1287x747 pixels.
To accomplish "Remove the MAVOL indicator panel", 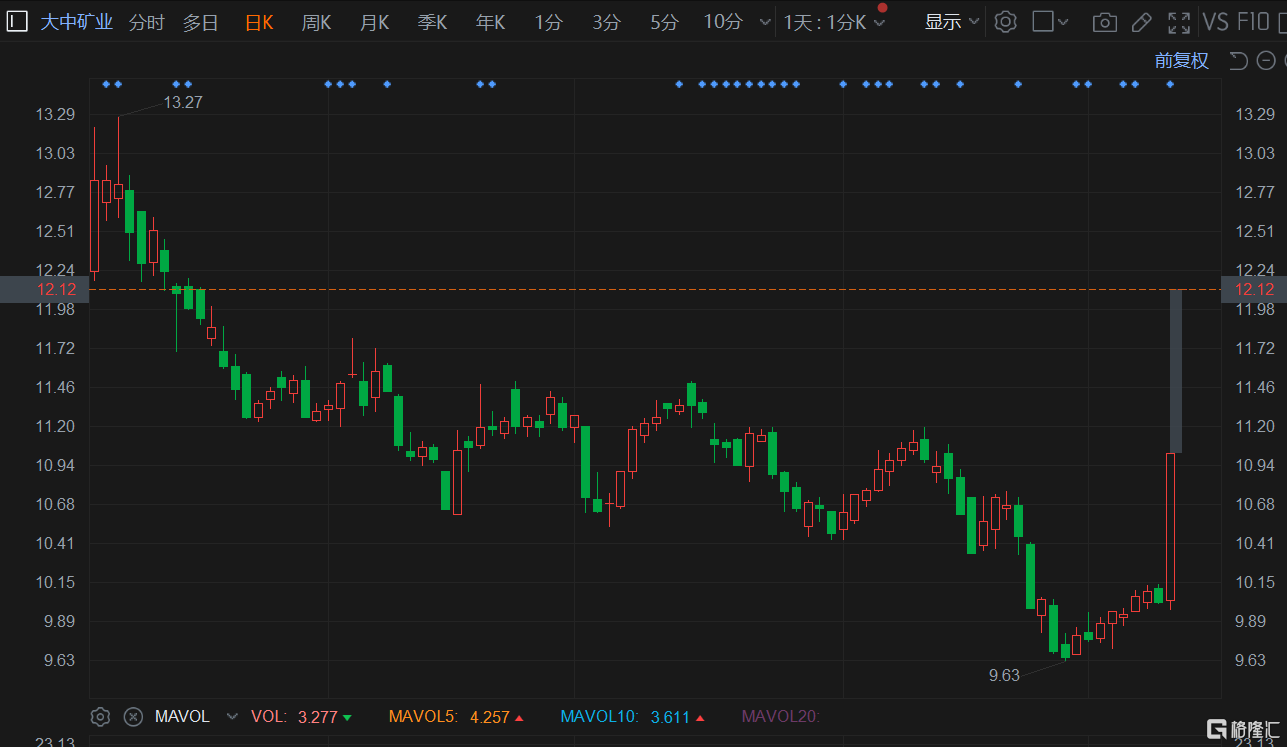I will click(x=133, y=716).
